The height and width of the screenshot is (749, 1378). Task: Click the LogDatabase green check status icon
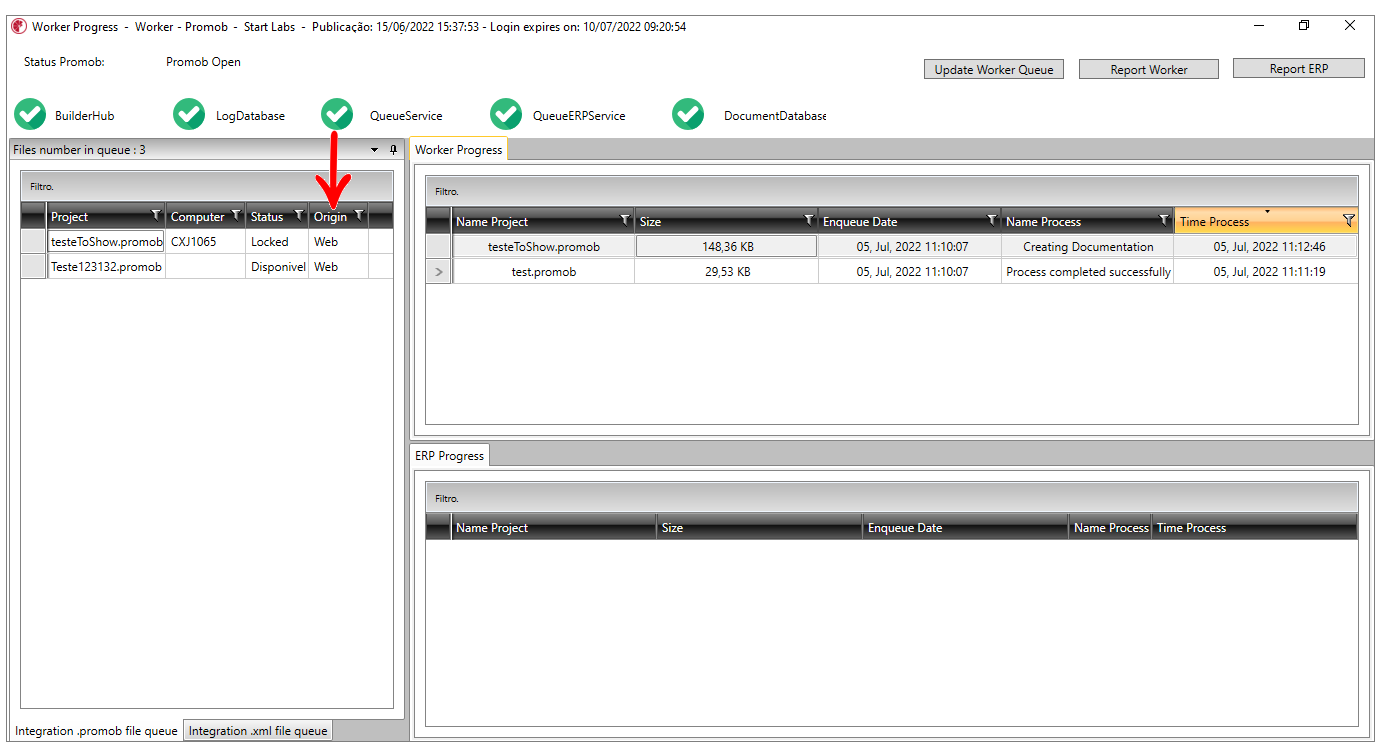click(x=189, y=115)
